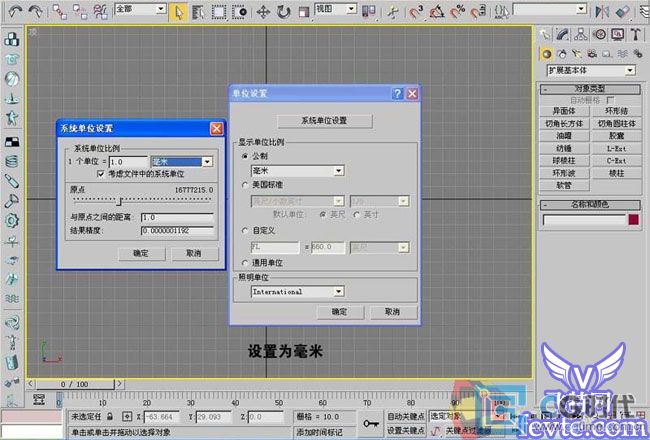
Task: Activate the Select and Link tool
Action: pos(60,12)
